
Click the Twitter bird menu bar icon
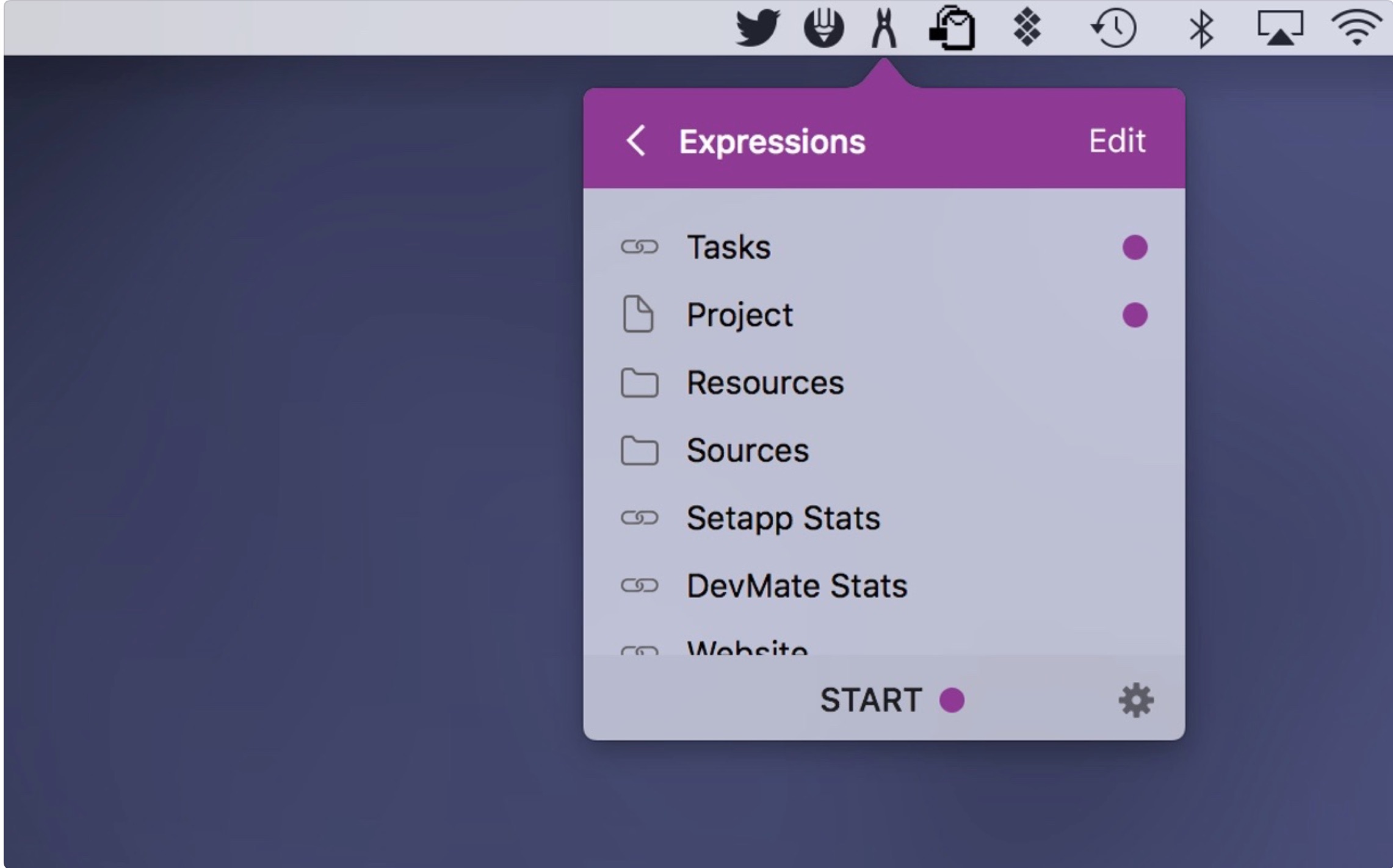pyautogui.click(x=757, y=28)
